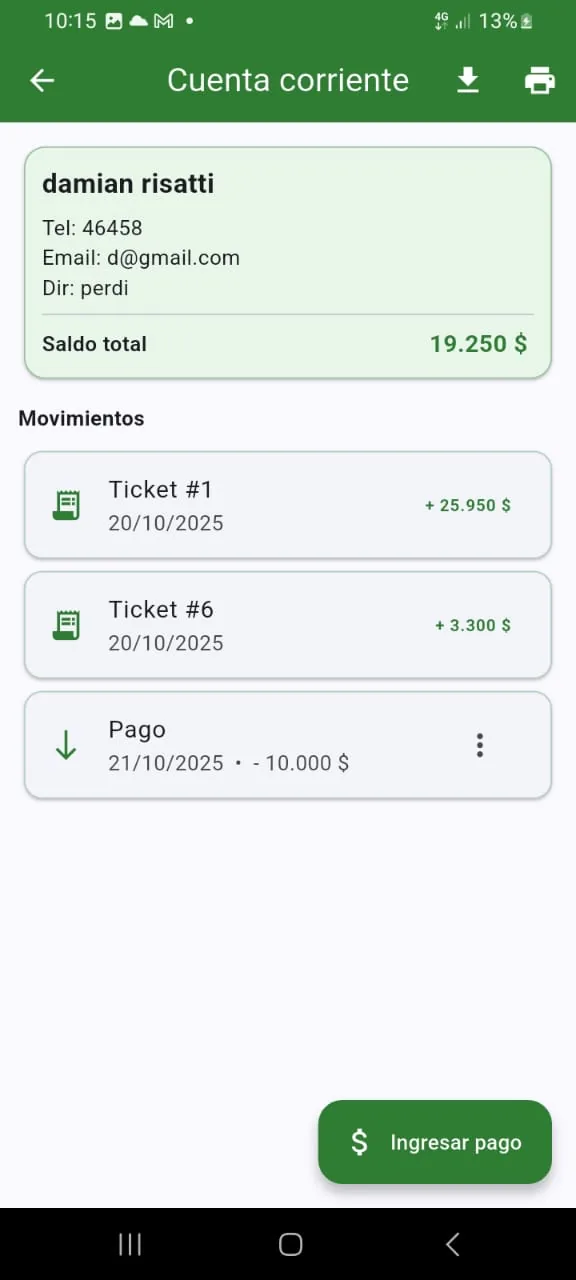Tap the recent apps navigation button
This screenshot has height=1280, width=576.
tap(130, 1244)
